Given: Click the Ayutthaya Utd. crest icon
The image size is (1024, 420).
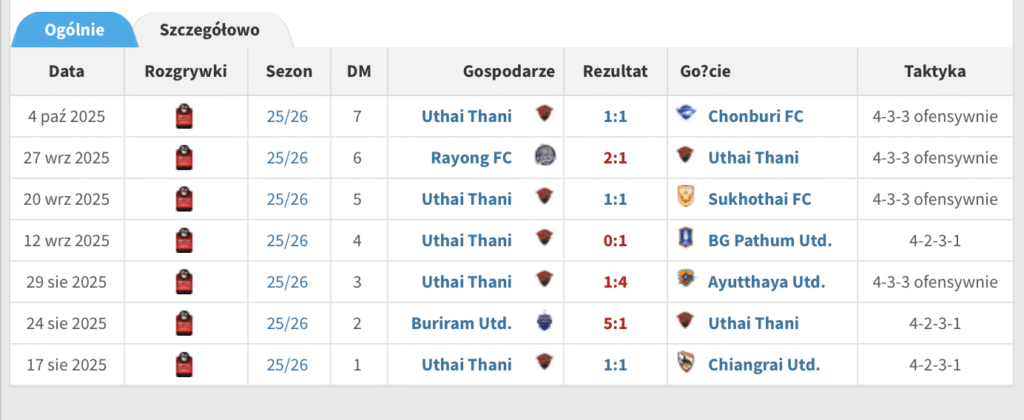Looking at the screenshot, I should pos(685,280).
